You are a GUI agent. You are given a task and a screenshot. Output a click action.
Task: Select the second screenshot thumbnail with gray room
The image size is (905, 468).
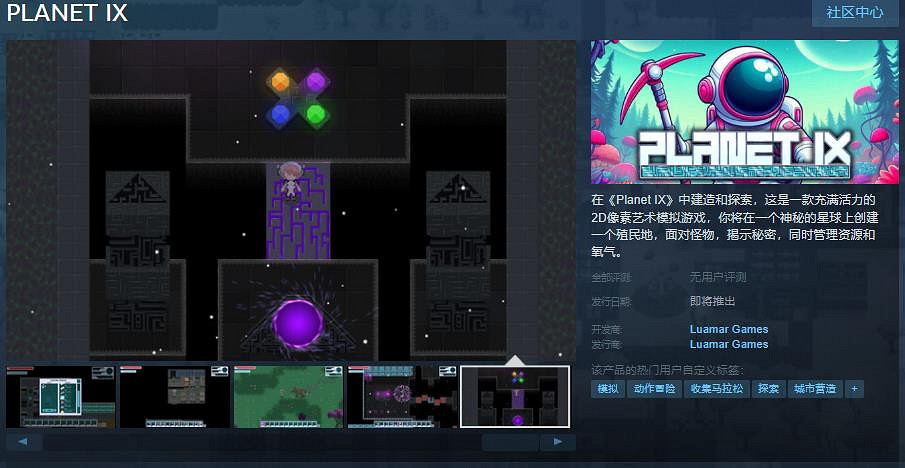coord(175,397)
